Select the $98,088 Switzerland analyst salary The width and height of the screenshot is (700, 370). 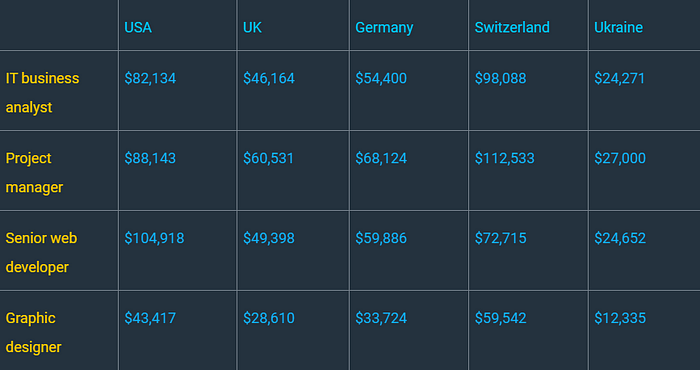pos(500,79)
